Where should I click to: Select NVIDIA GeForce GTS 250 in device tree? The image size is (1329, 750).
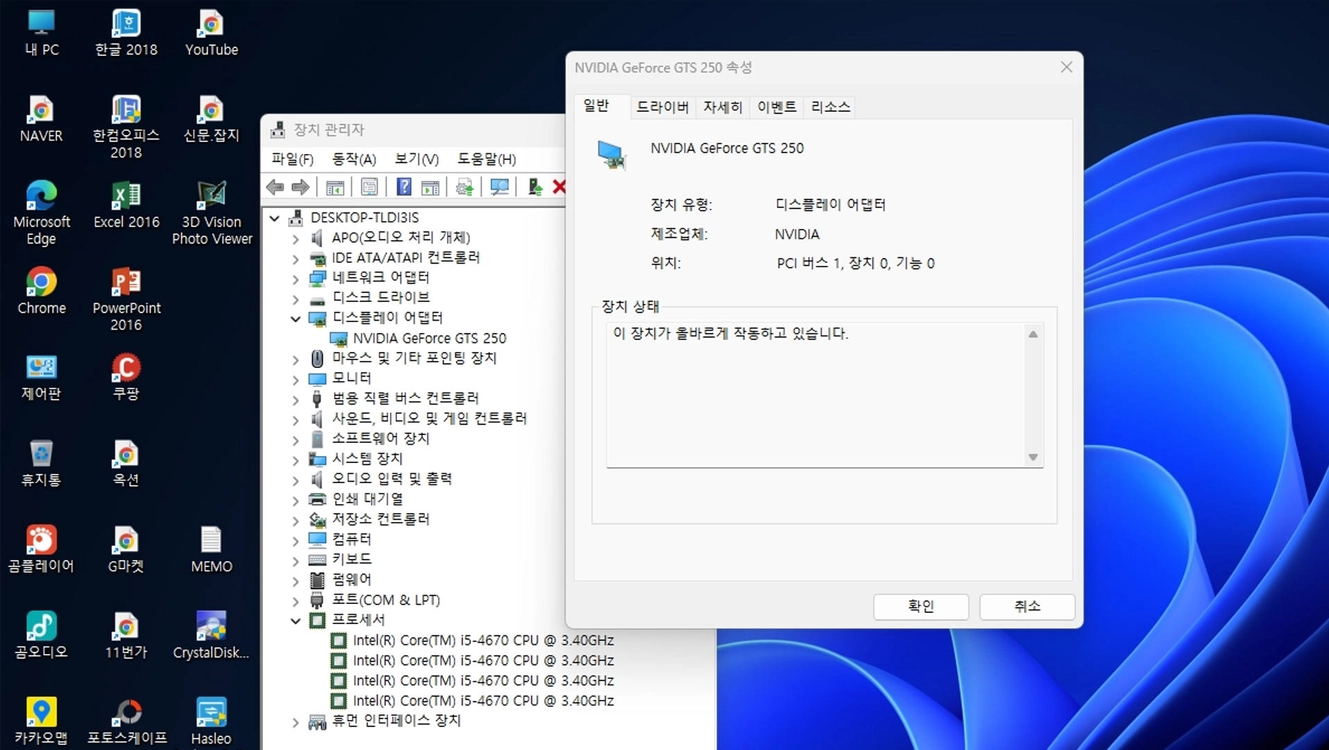click(429, 338)
